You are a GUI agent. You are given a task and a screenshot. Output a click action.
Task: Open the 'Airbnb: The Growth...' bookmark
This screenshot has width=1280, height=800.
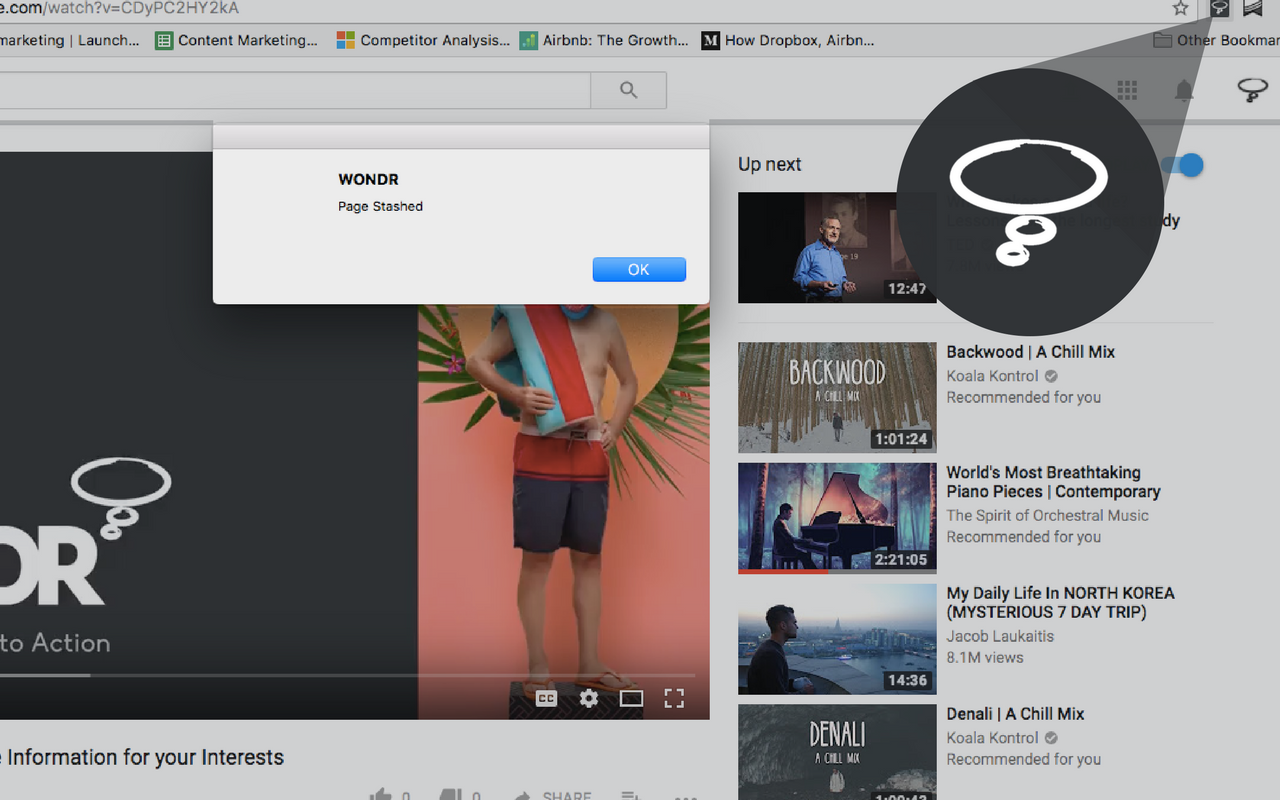tap(604, 40)
